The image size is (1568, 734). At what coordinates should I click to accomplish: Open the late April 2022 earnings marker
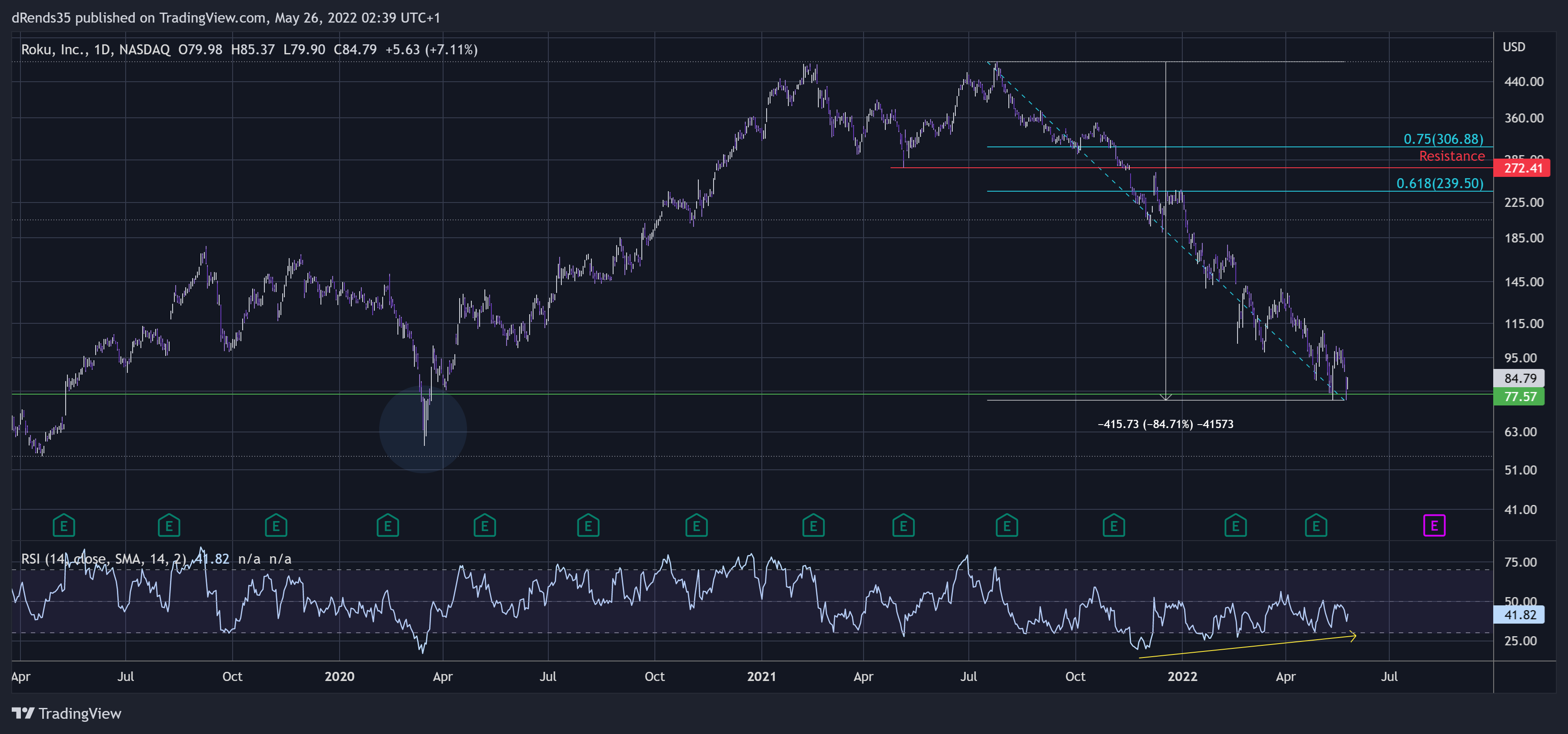coord(1316,525)
